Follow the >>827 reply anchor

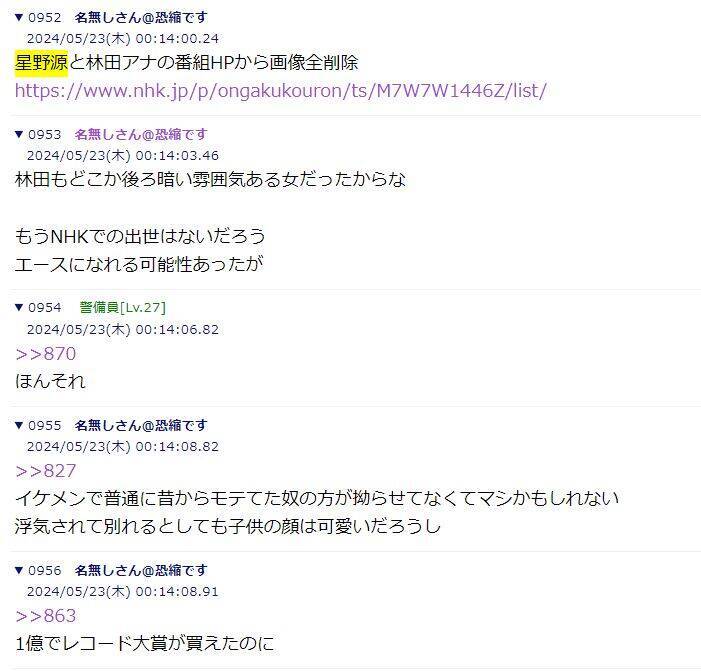click(46, 471)
